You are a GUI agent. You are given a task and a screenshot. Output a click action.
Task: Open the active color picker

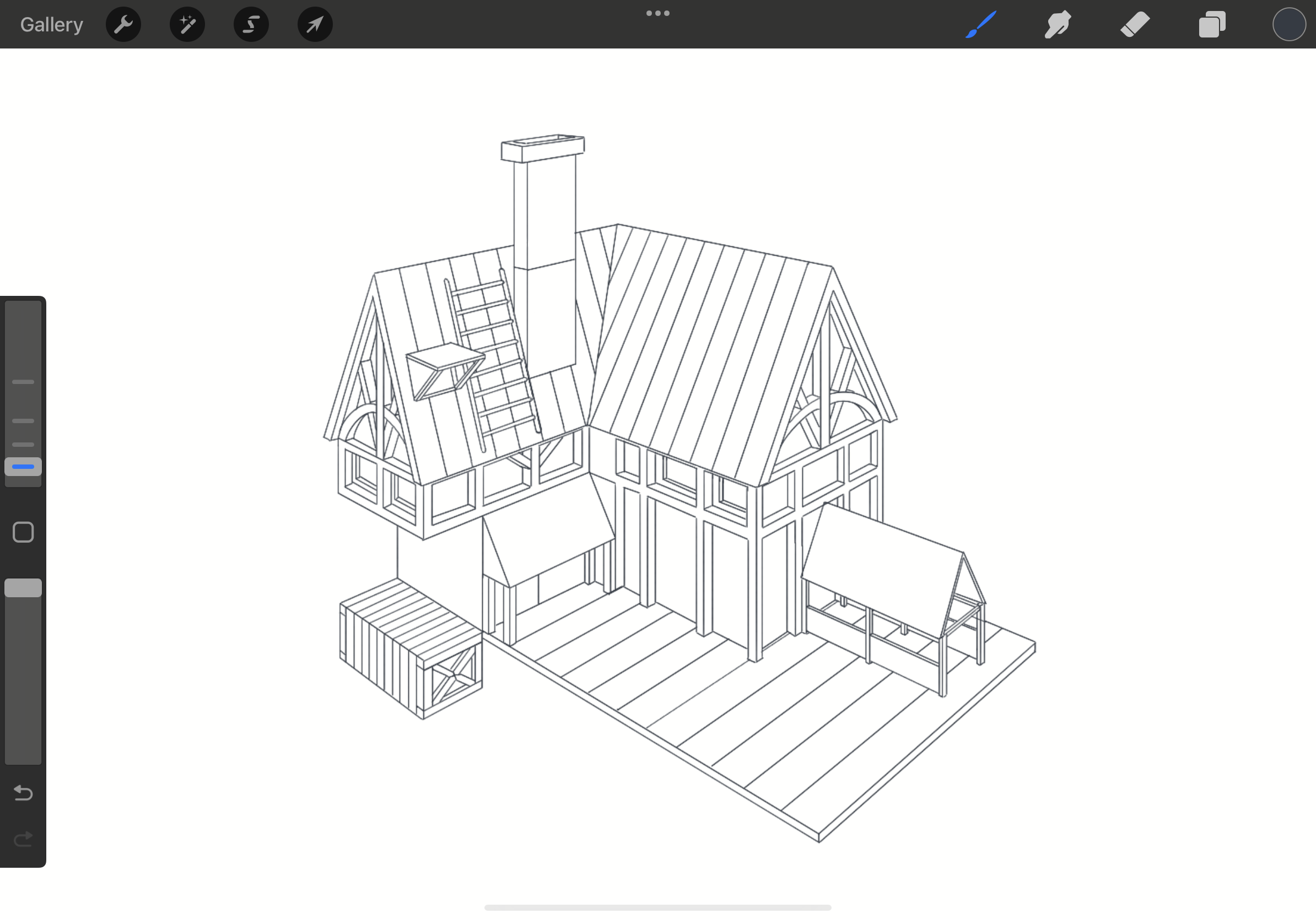pyautogui.click(x=1289, y=25)
